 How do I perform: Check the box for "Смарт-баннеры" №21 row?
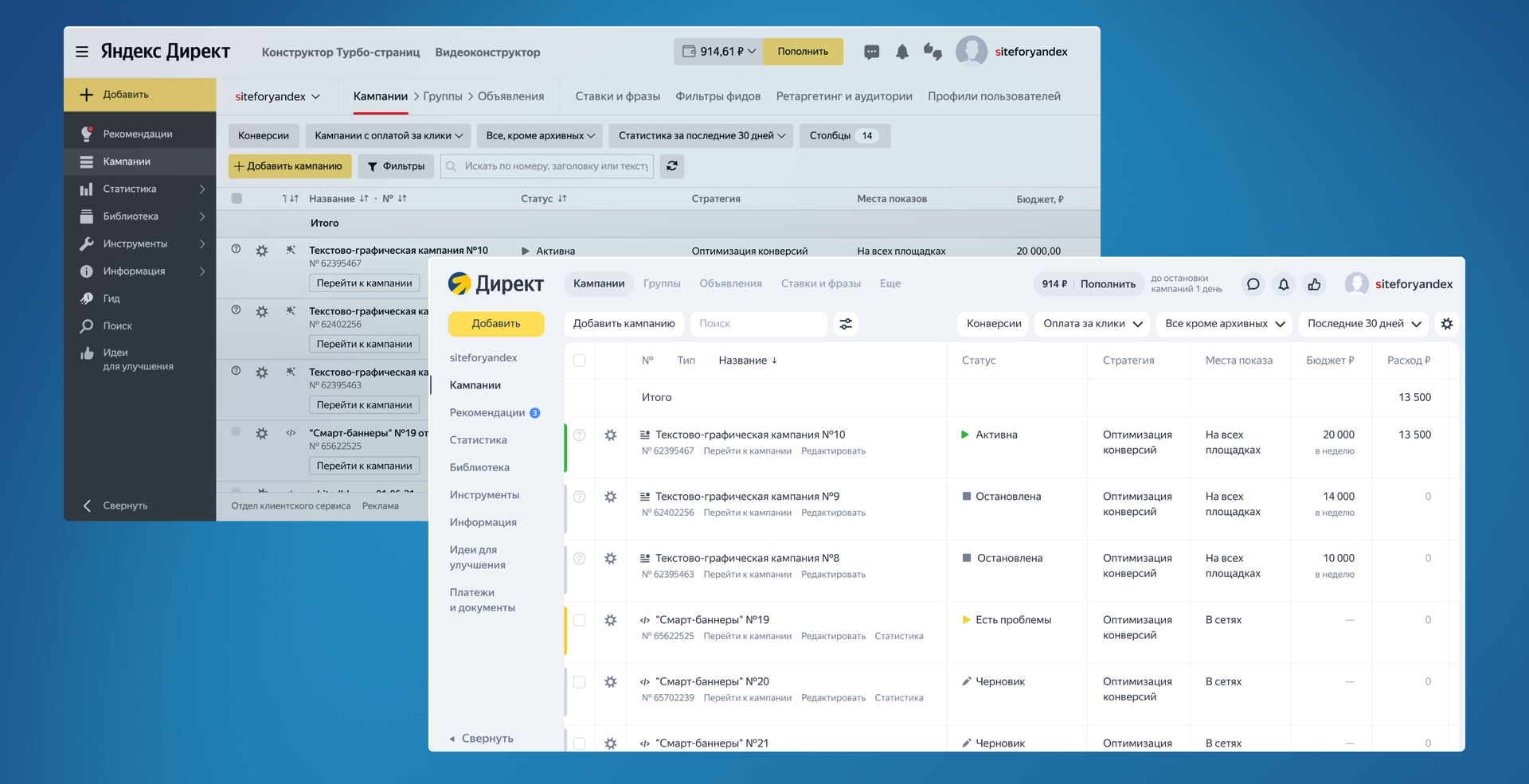(x=580, y=743)
